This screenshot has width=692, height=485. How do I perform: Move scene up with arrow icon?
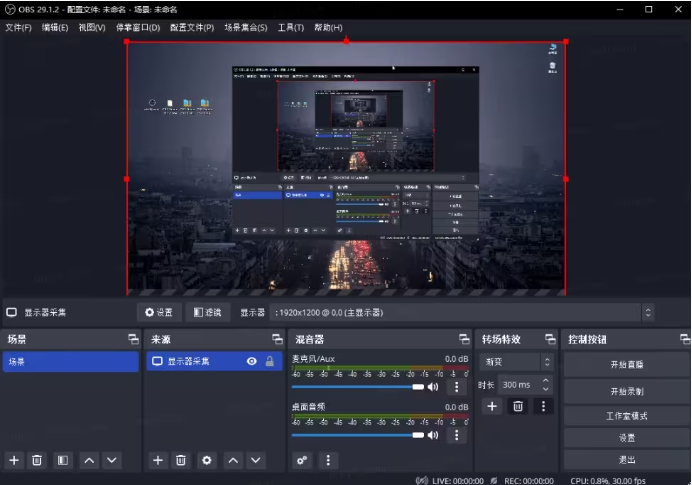pyautogui.click(x=89, y=460)
